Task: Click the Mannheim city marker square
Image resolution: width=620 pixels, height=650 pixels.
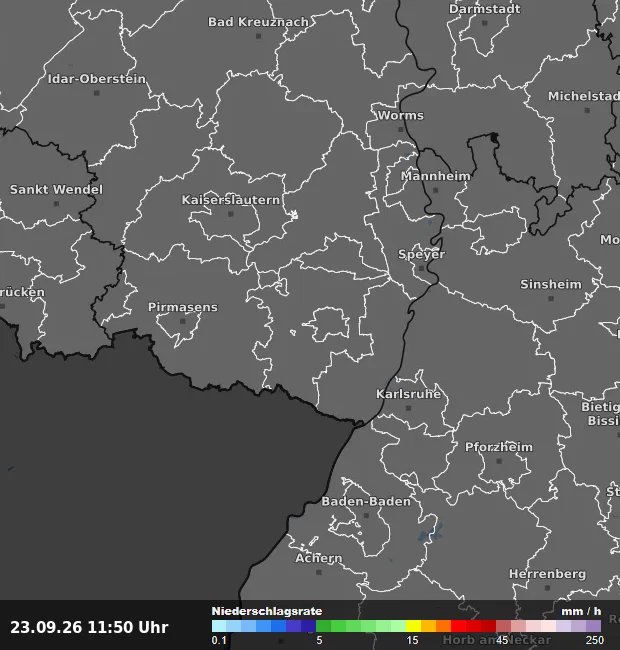Action: [435, 190]
